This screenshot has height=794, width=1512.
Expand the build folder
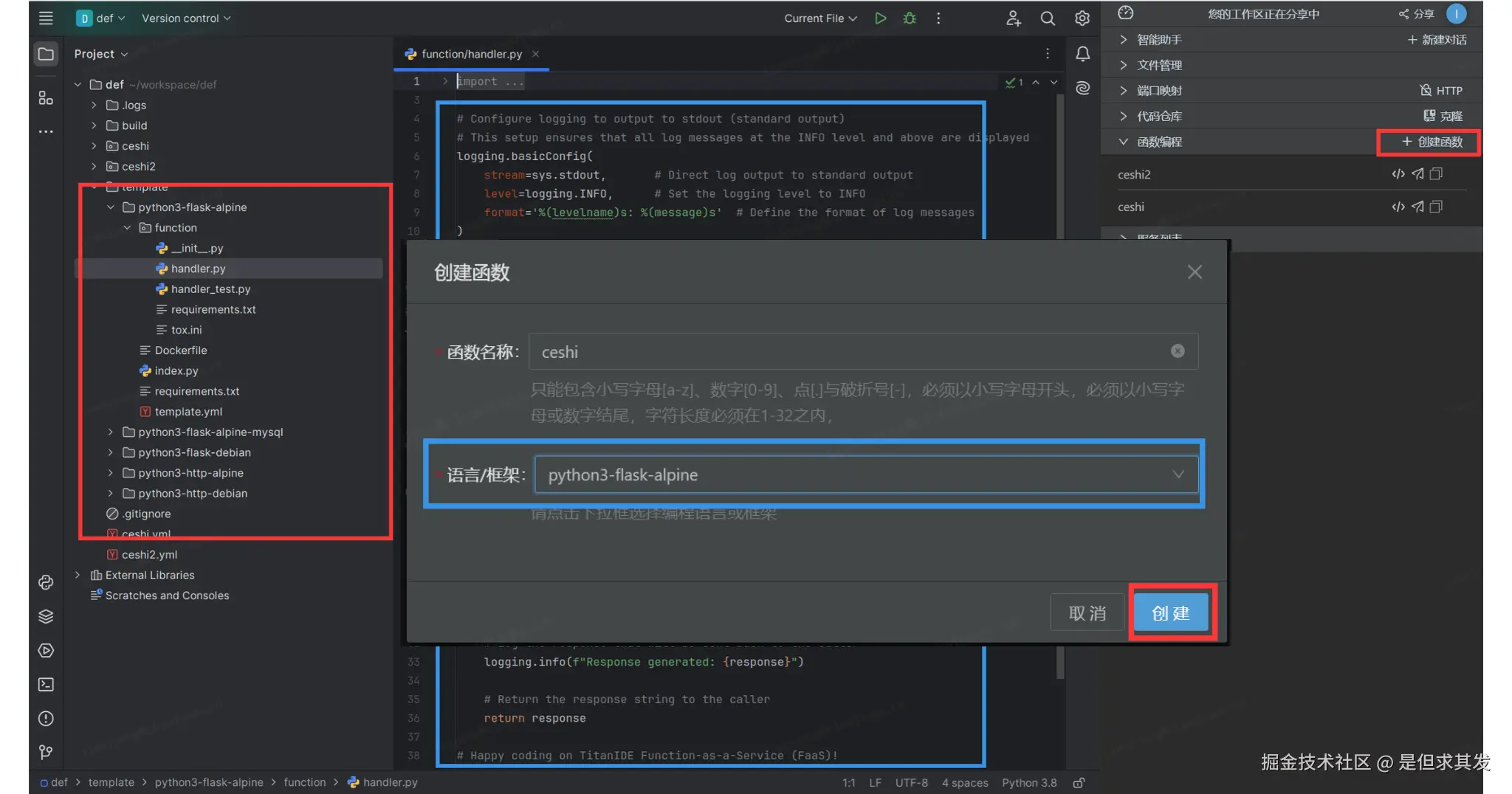pos(94,125)
